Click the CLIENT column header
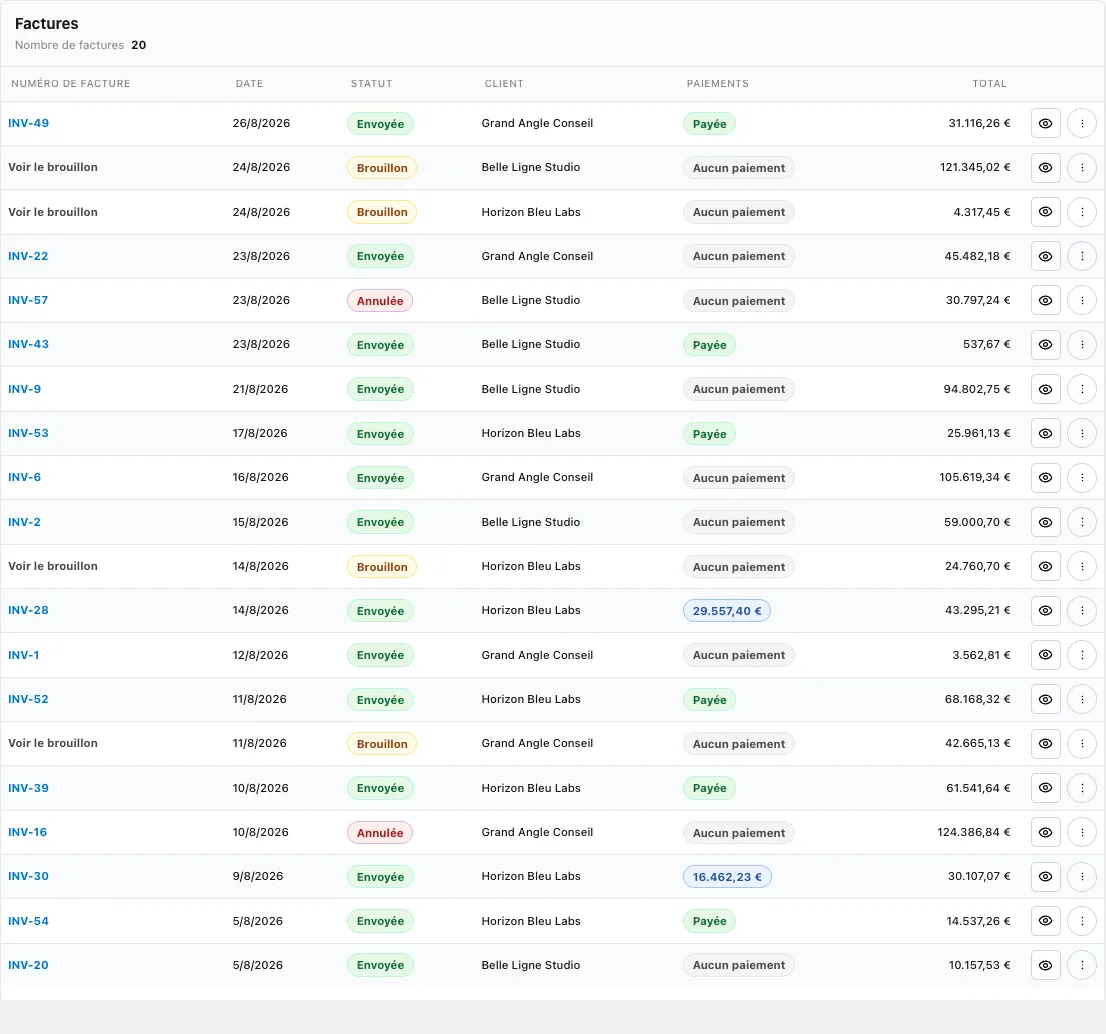This screenshot has height=1034, width=1106. pos(504,83)
